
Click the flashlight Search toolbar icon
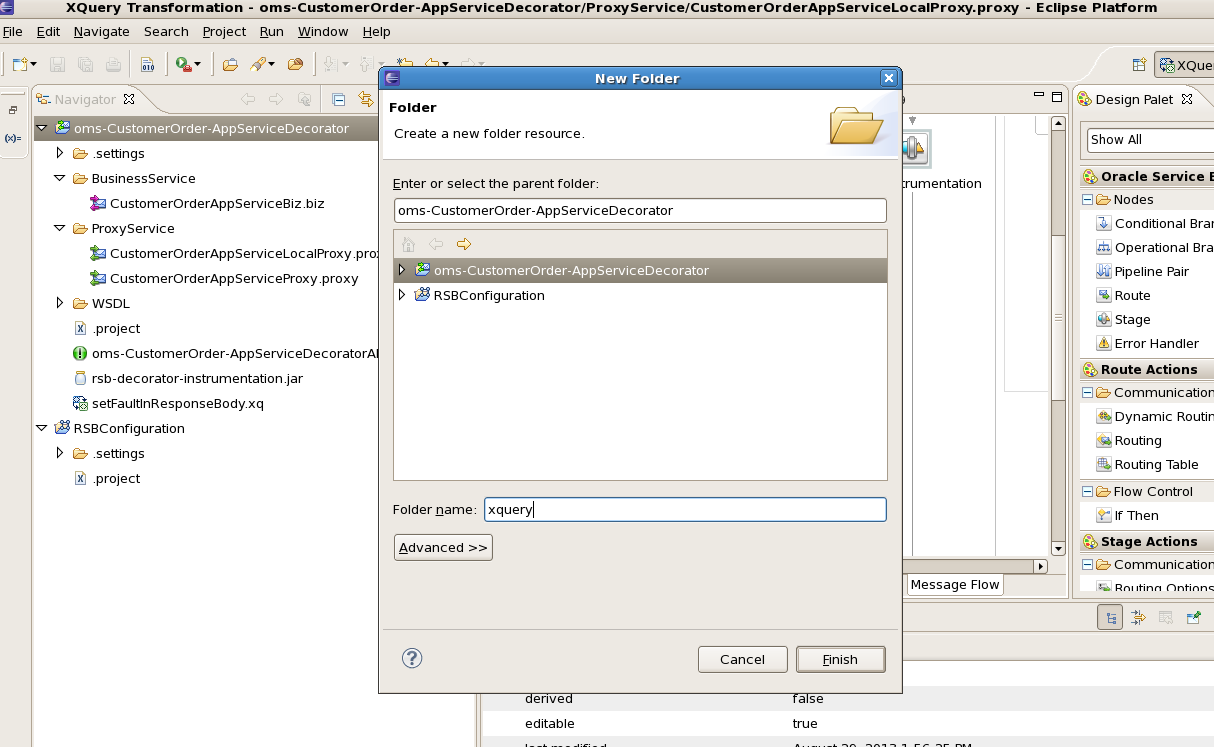pyautogui.click(x=259, y=65)
